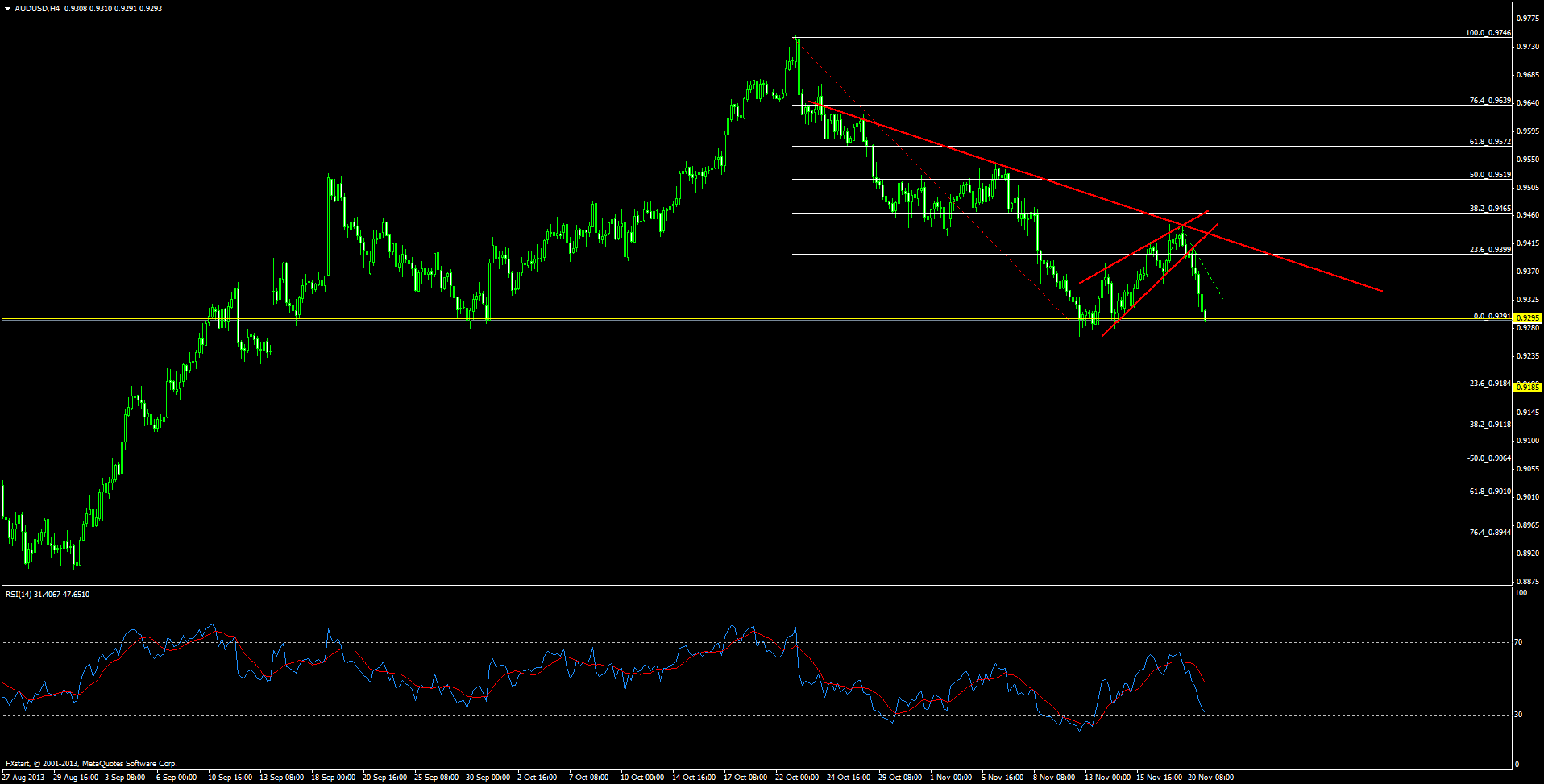Viewport: 1544px width, 784px height.
Task: Click the 0.9730 price on the scale
Action: point(1528,47)
